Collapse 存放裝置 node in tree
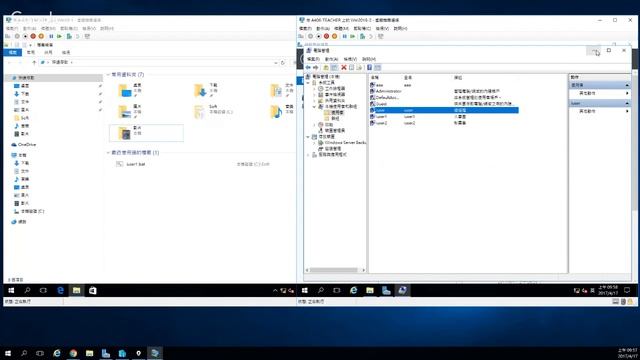Viewport: 640px width, 360px height. pyautogui.click(x=308, y=137)
